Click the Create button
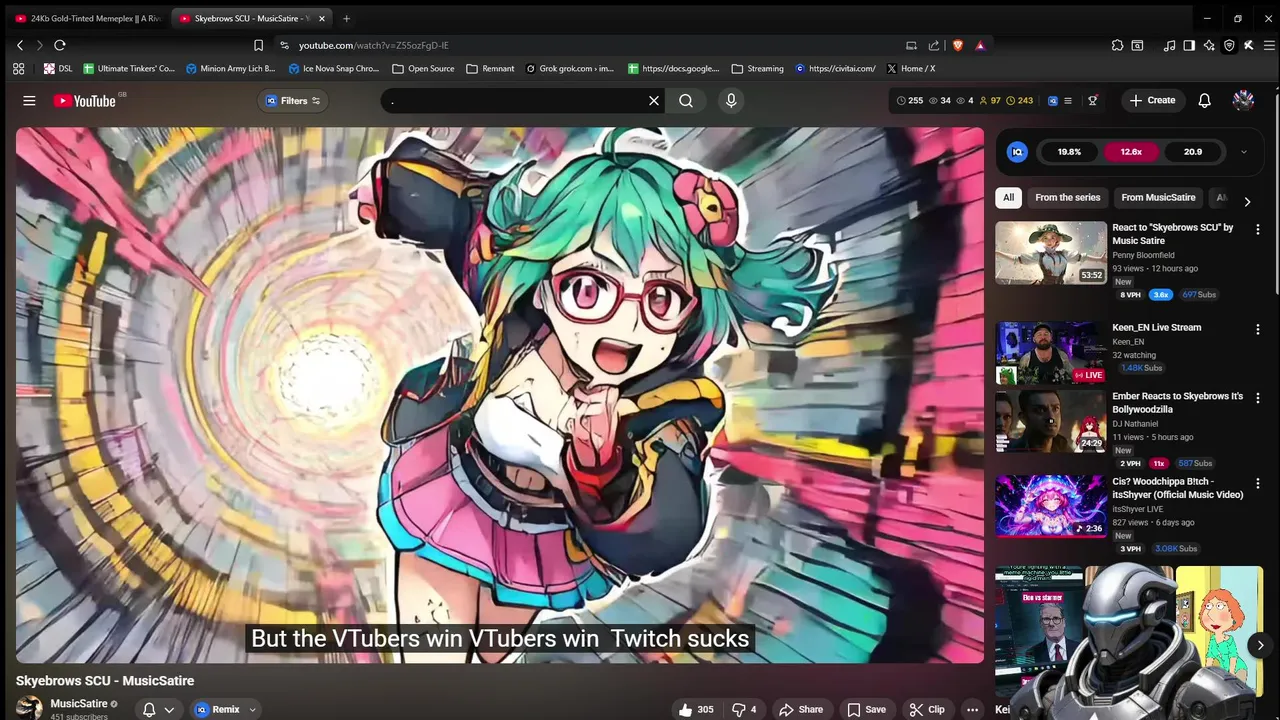The image size is (1280, 720). click(1152, 100)
